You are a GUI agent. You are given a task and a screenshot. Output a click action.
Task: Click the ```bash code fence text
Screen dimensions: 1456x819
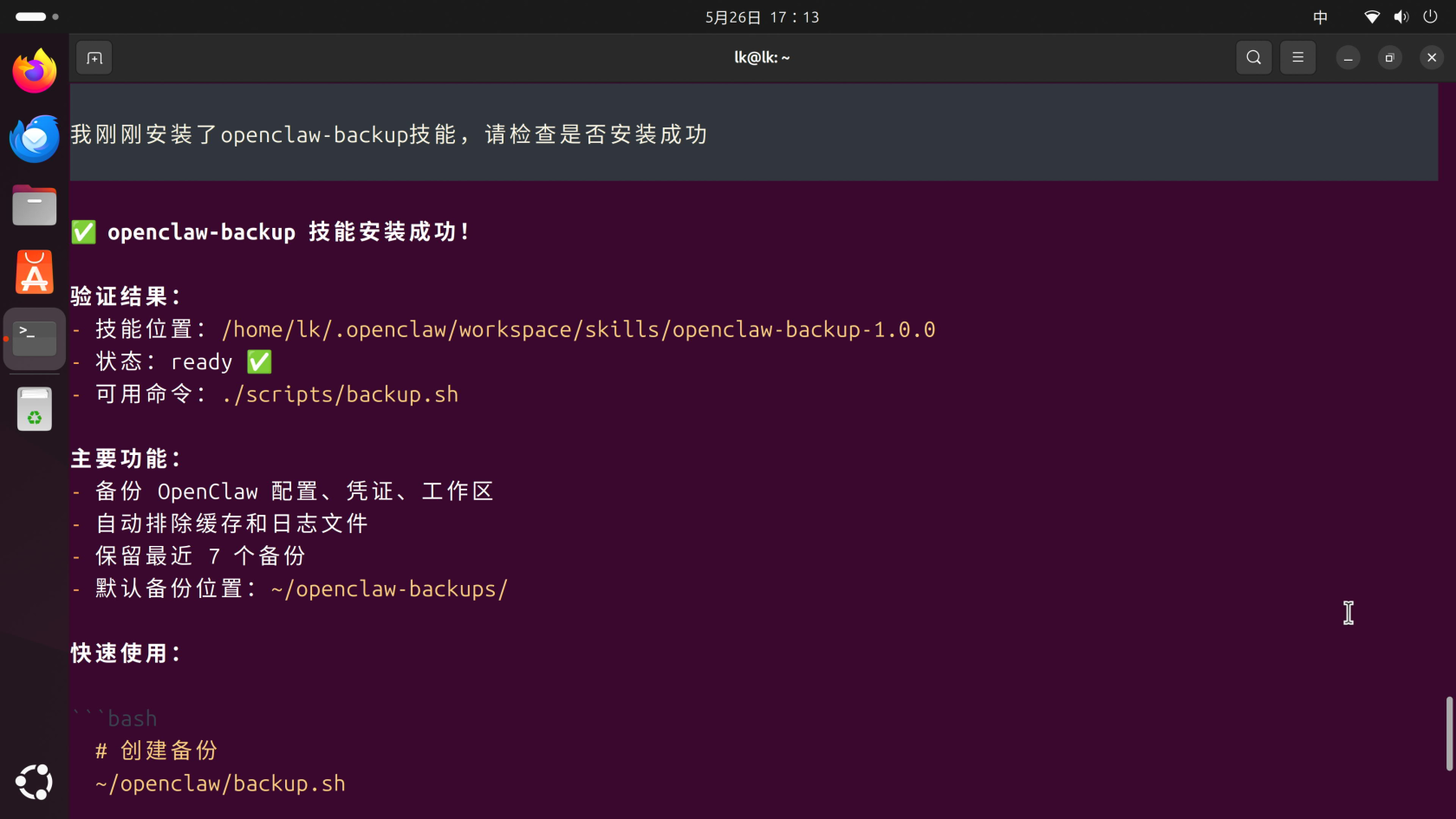coord(114,718)
